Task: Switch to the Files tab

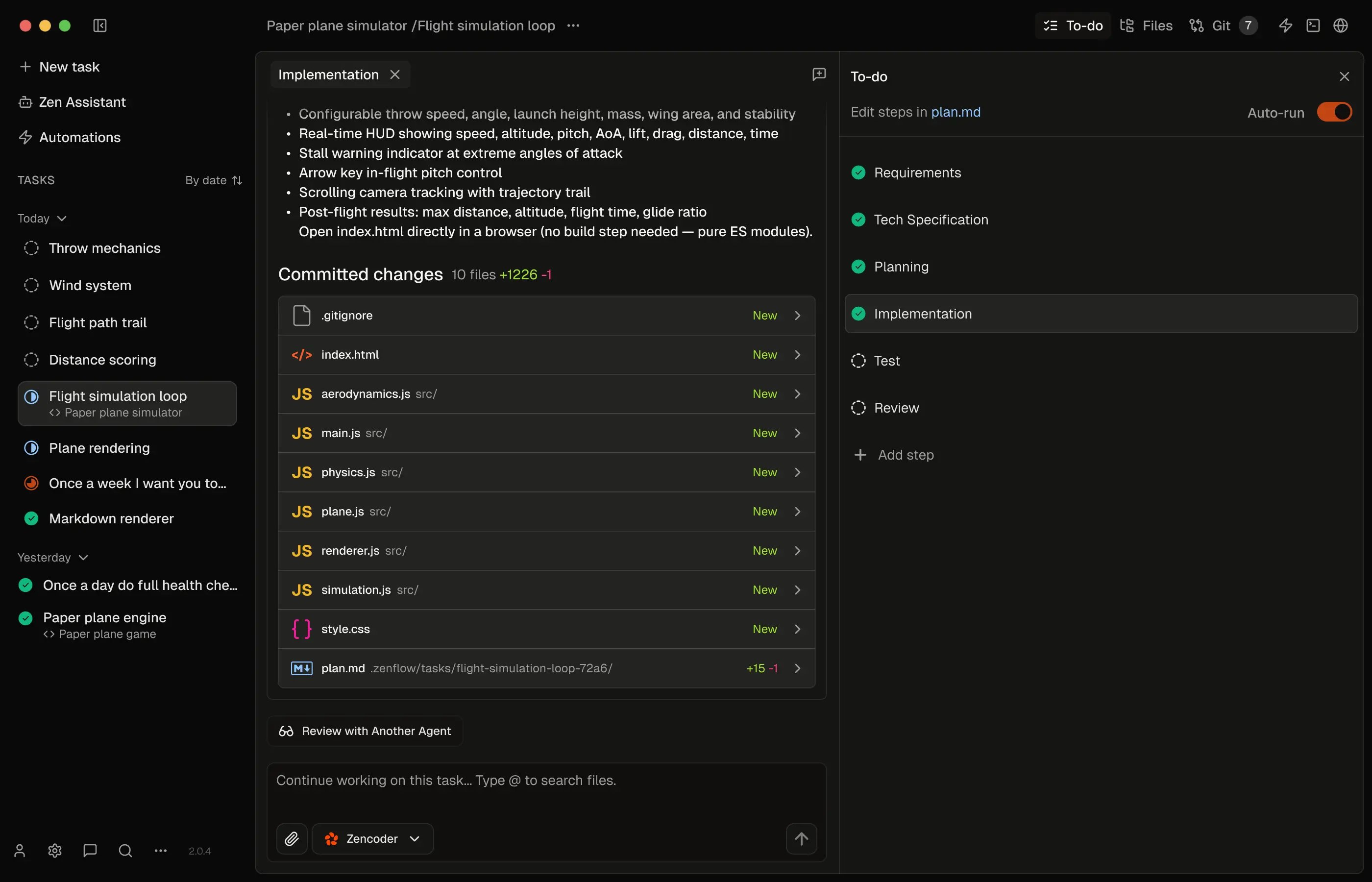Action: [1147, 25]
